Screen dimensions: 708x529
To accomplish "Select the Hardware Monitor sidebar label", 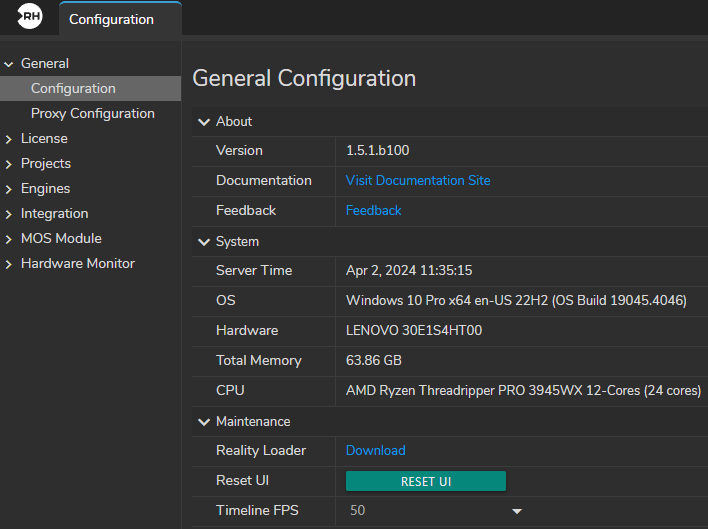I will click(78, 264).
